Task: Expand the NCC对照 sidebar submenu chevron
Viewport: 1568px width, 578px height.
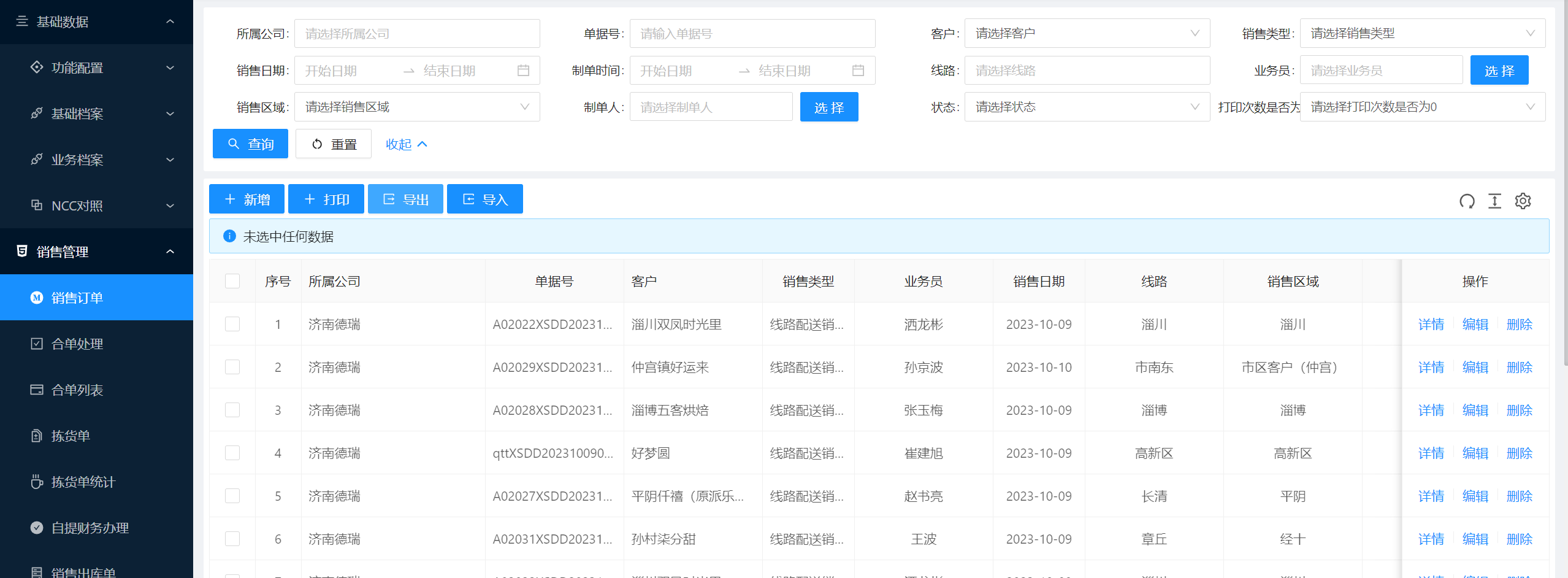Action: coord(170,206)
